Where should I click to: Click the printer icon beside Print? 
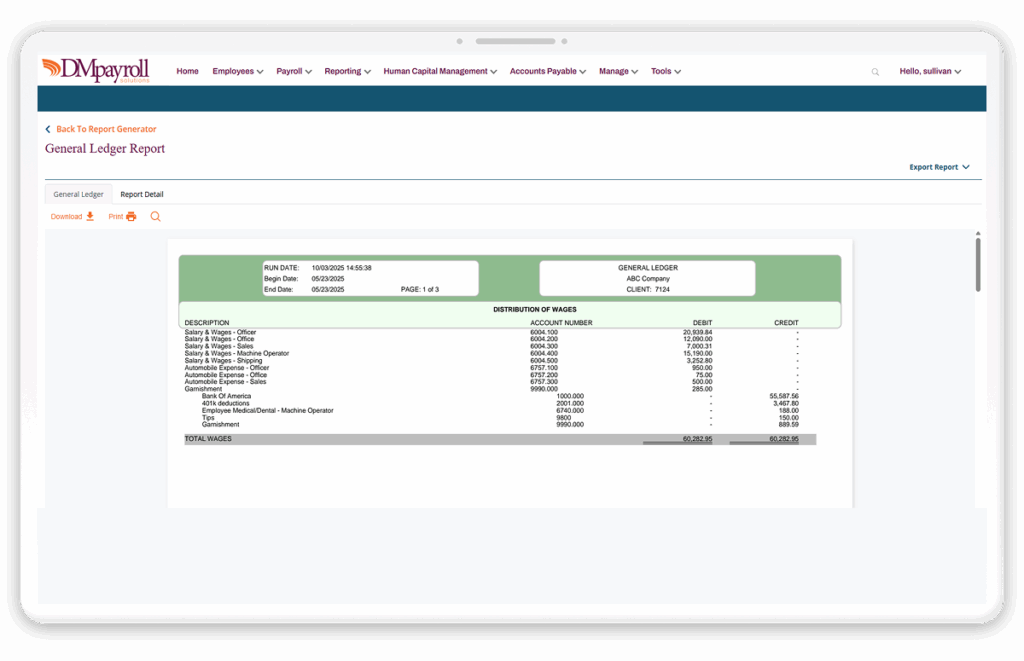point(130,216)
